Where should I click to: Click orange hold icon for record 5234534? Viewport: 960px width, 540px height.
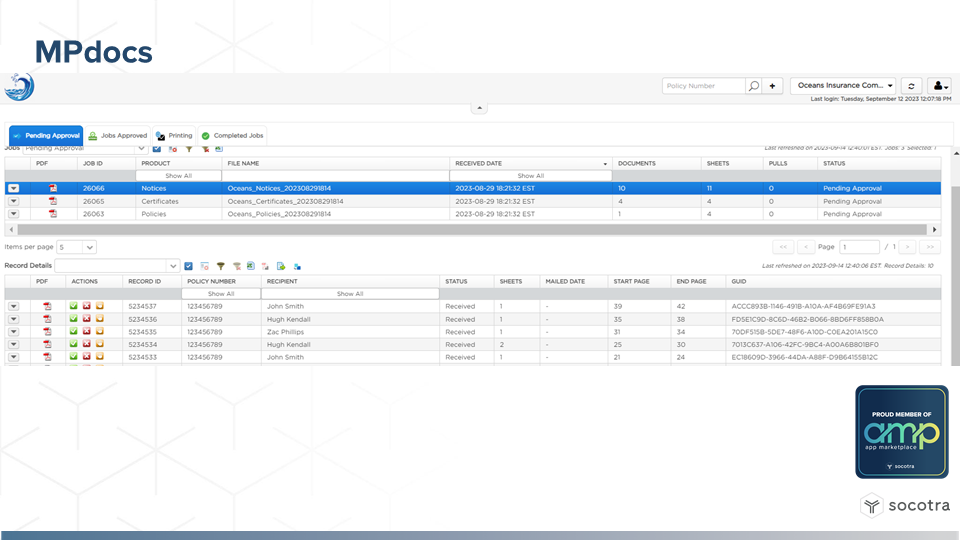[x=100, y=344]
